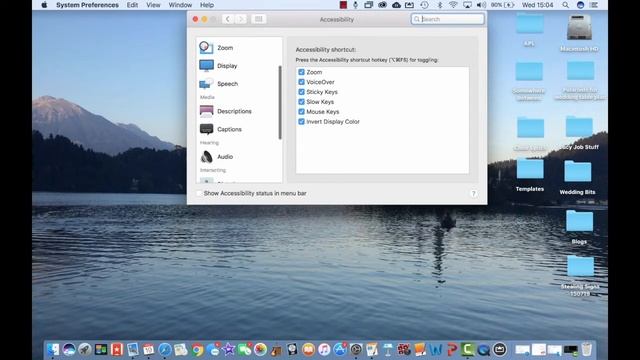Click the battery percentage indicator
This screenshot has height=360, width=640.
[502, 5]
